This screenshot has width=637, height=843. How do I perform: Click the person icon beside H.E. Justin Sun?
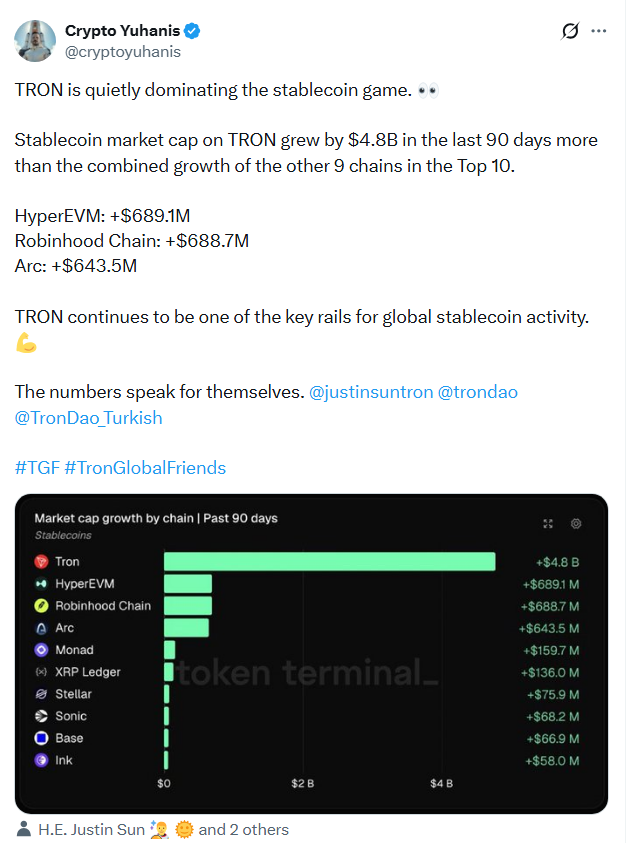(x=24, y=829)
